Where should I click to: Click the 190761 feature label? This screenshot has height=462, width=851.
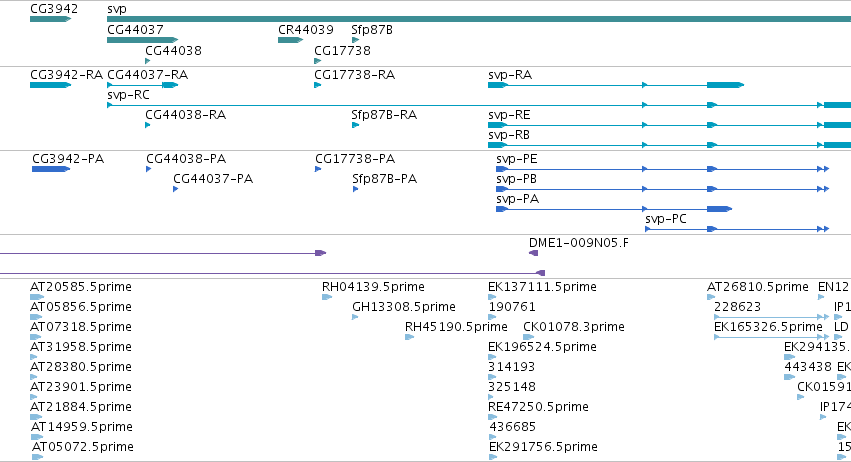point(512,307)
